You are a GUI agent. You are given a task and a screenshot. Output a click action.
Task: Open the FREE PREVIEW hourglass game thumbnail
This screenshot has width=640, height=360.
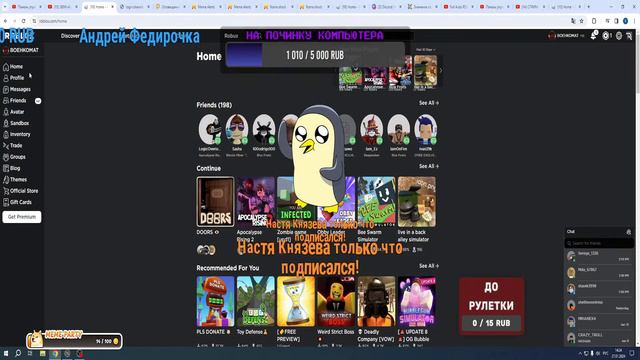(x=296, y=301)
